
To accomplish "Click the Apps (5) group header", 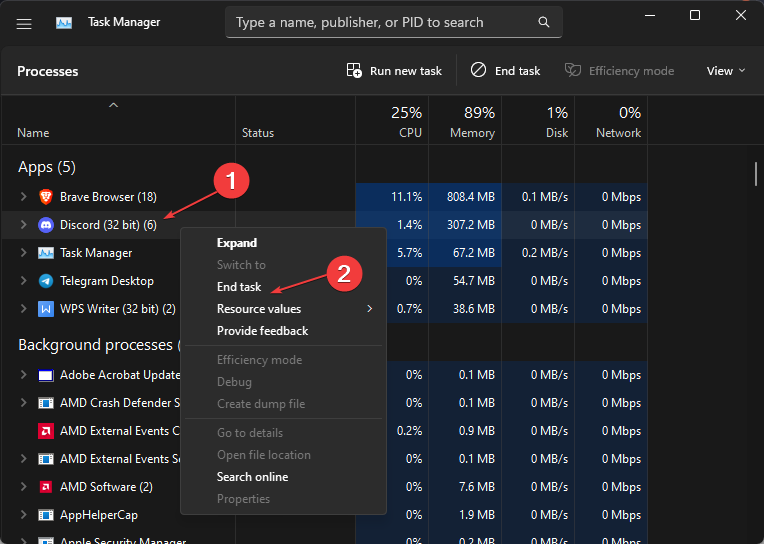I will point(47,167).
